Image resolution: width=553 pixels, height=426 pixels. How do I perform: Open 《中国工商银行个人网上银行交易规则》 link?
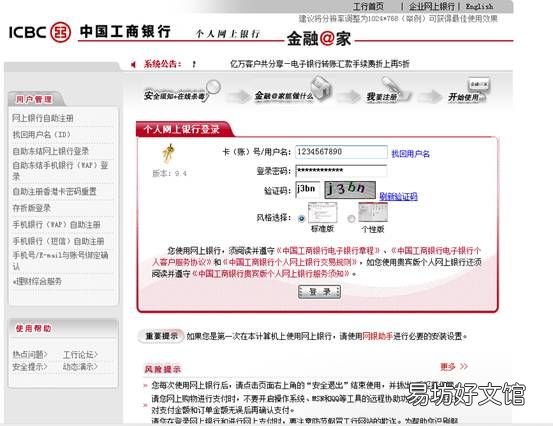click(290, 262)
